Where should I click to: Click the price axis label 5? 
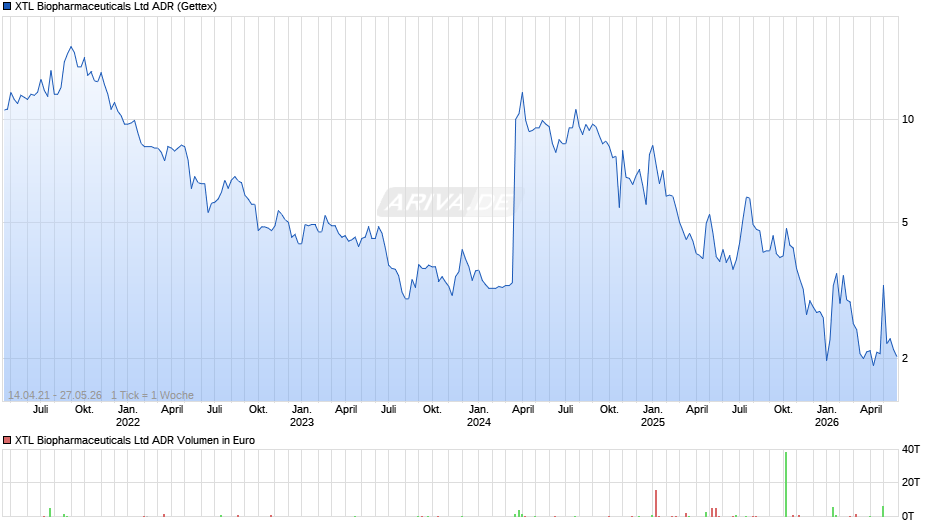[905, 223]
